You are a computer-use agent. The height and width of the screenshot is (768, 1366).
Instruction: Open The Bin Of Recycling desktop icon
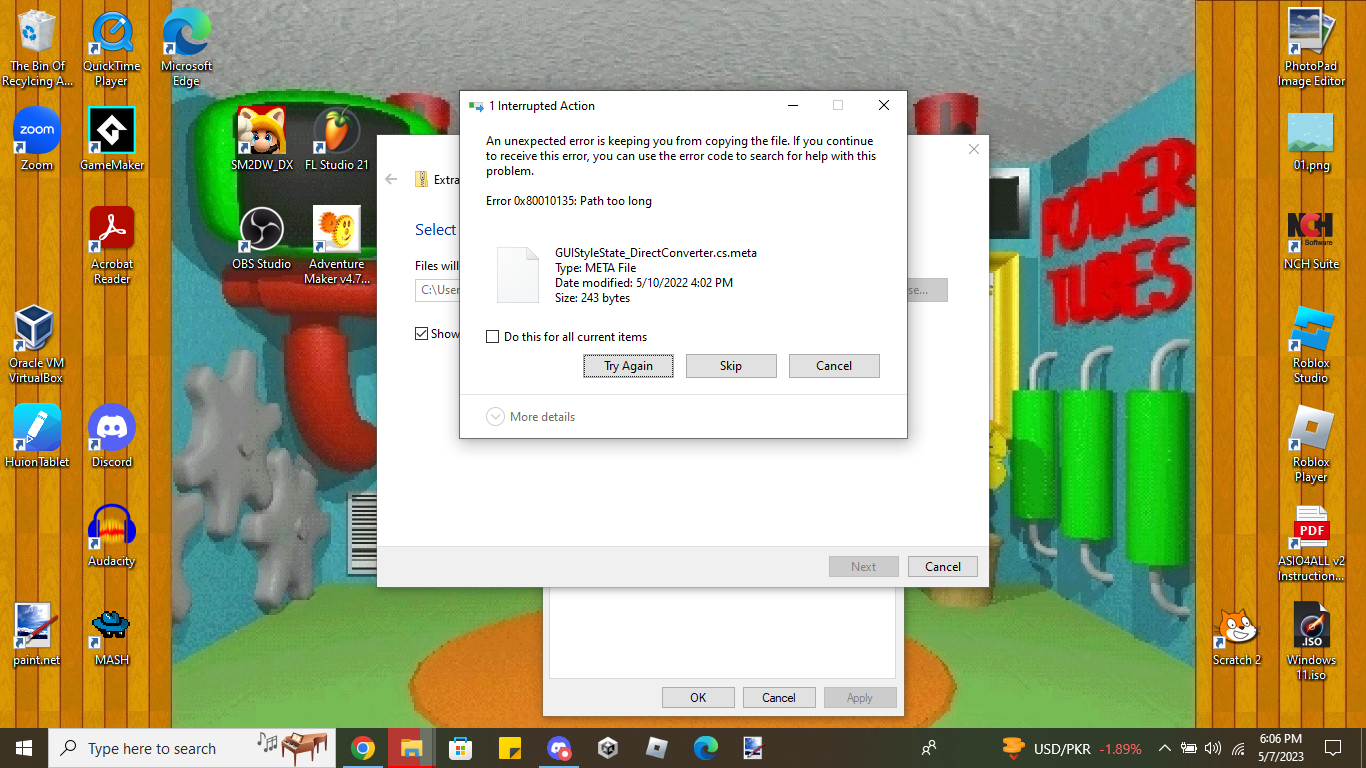pos(37,48)
